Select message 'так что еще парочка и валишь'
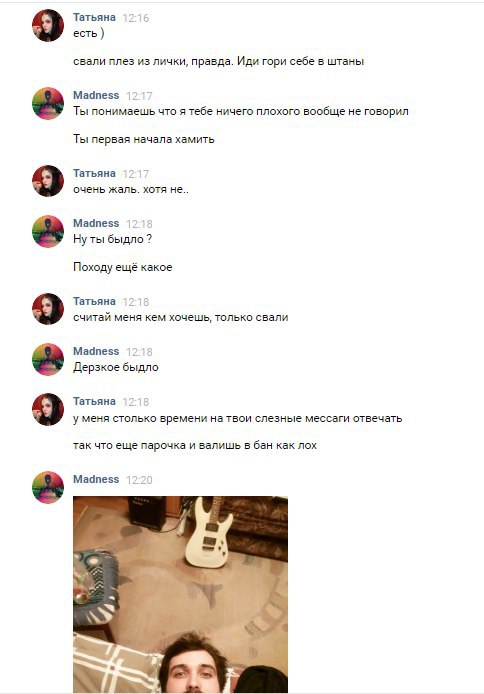Image resolution: width=484 pixels, height=694 pixels. point(195,445)
